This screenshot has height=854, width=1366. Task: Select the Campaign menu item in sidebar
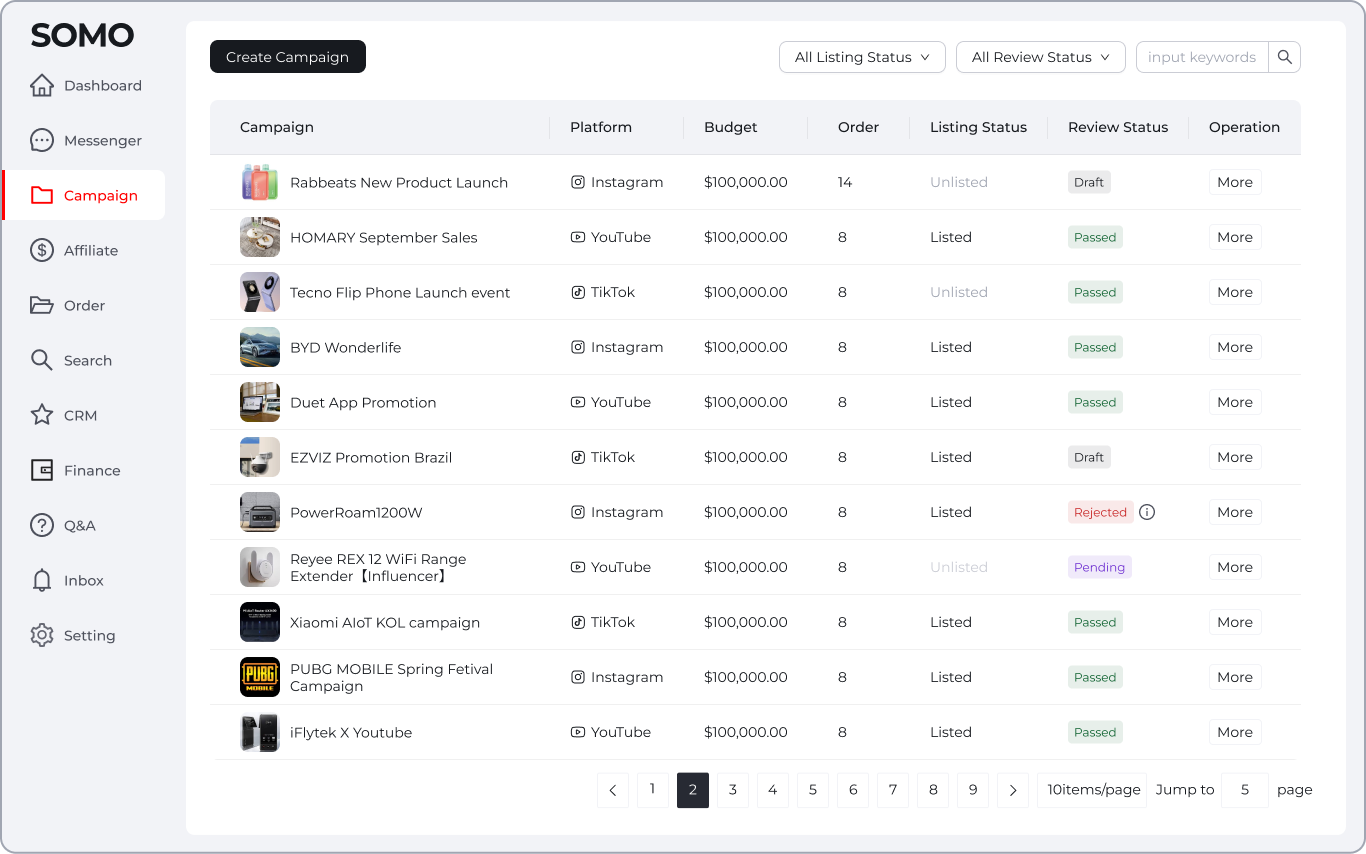84,195
